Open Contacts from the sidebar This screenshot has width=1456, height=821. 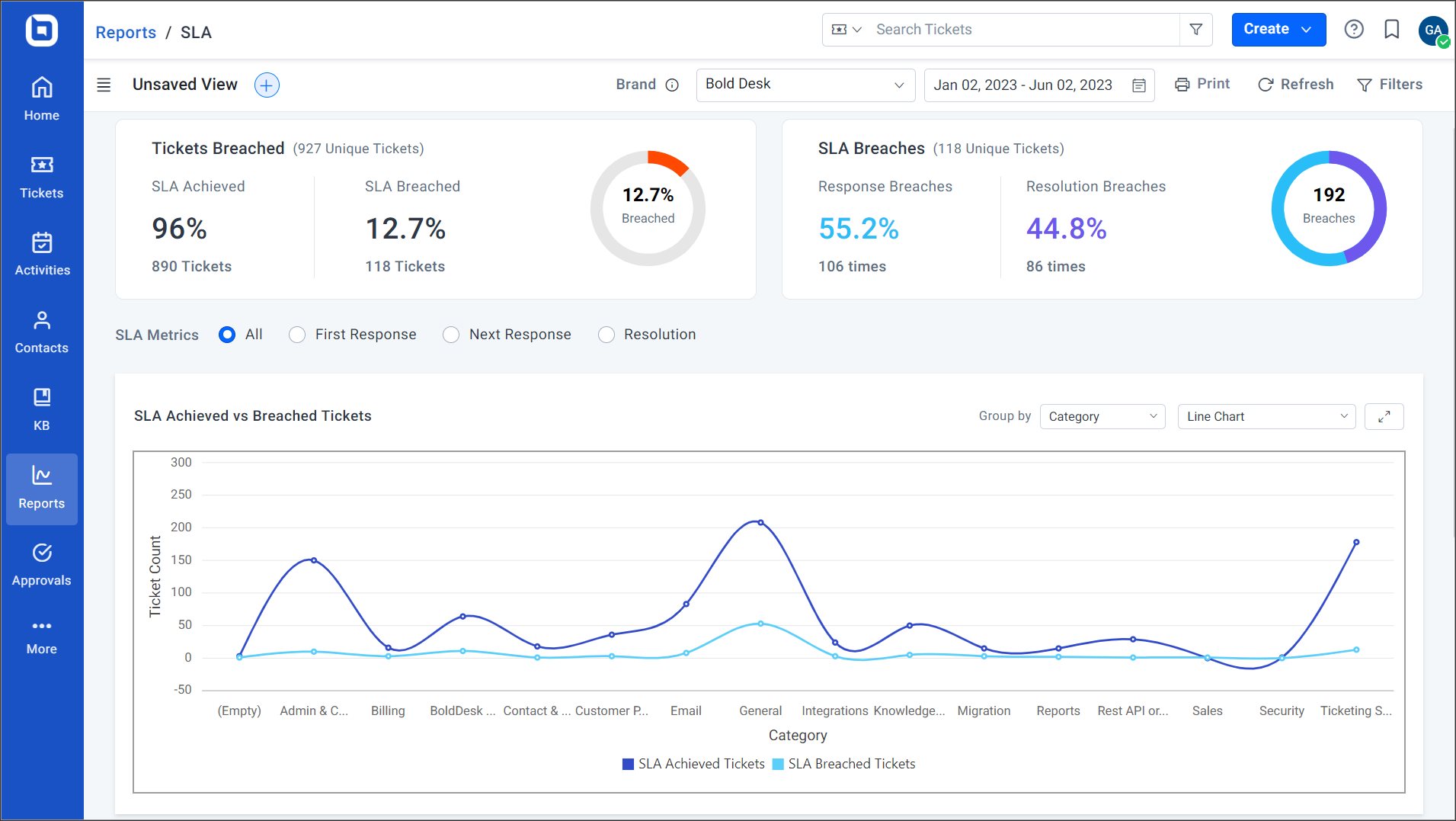(x=42, y=332)
